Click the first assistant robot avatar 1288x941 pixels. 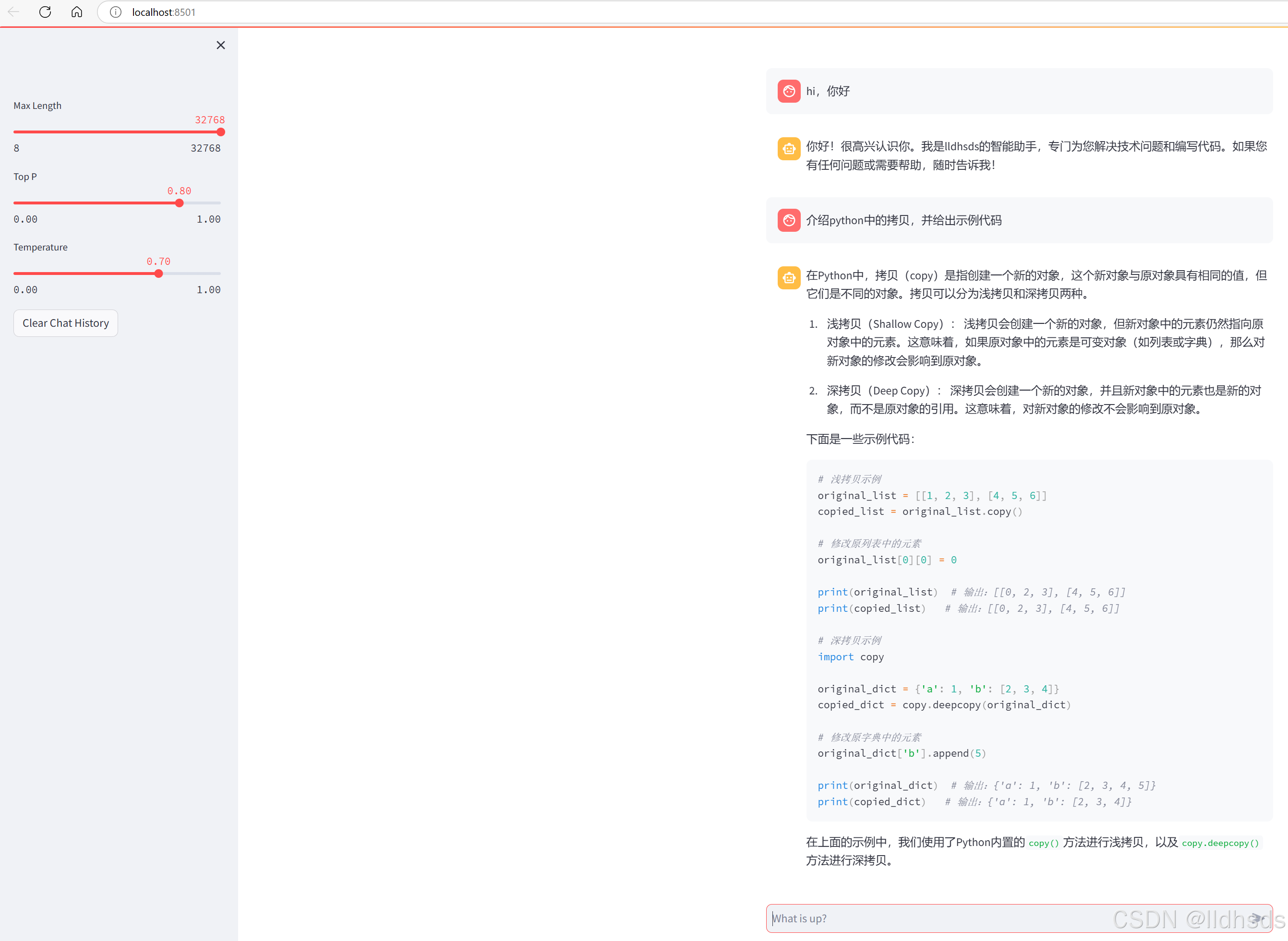coord(789,149)
